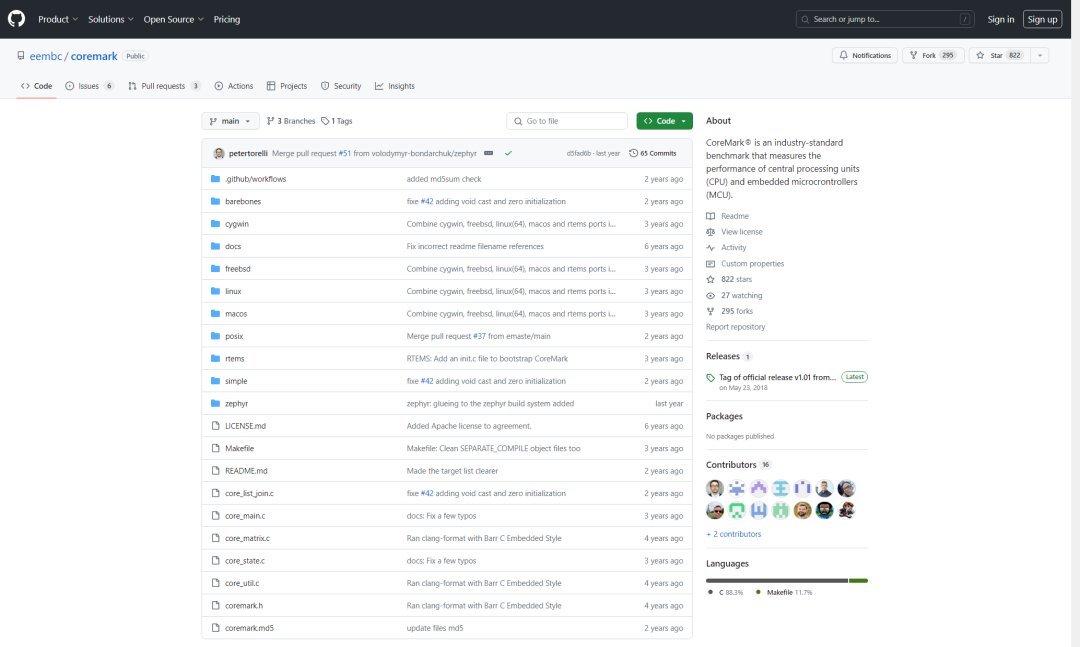Expand the commit message ellipsis

488,154
